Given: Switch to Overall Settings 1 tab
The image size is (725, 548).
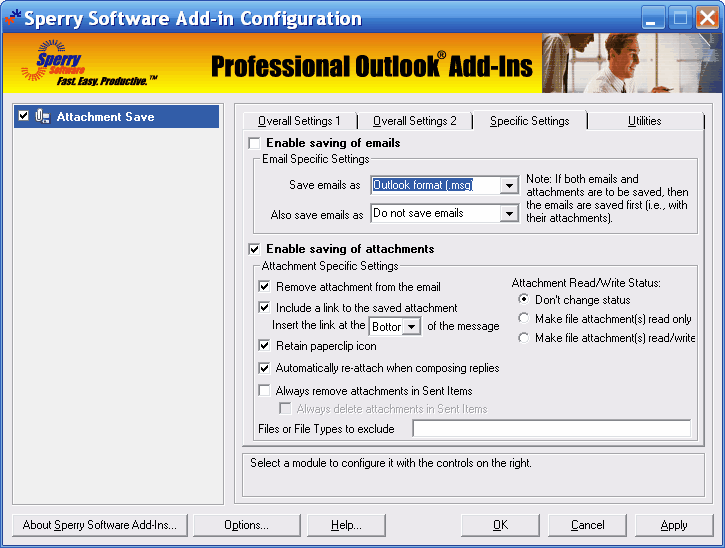Looking at the screenshot, I should 300,121.
